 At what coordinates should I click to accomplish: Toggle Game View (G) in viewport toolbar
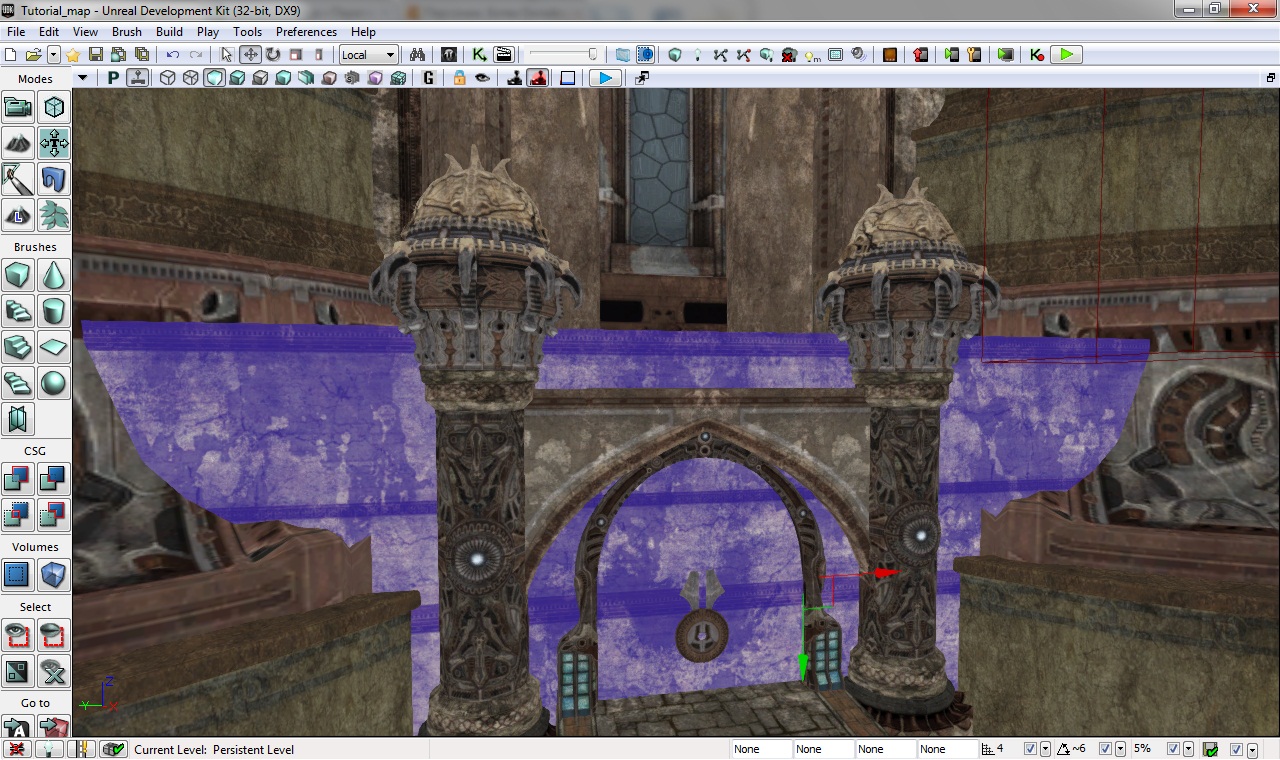tap(429, 78)
